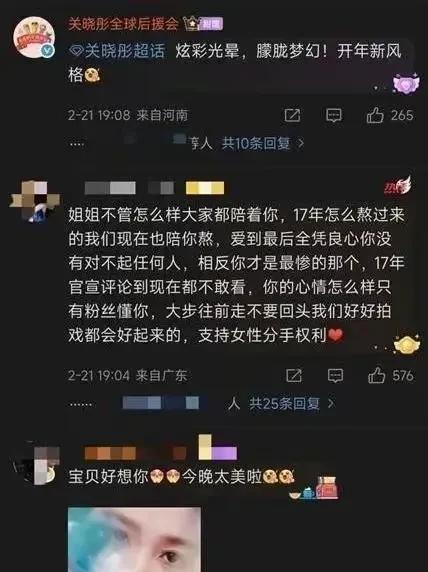Open the 关晓彤超话 super topic link
This screenshot has height=572, width=428.
click(x=117, y=51)
